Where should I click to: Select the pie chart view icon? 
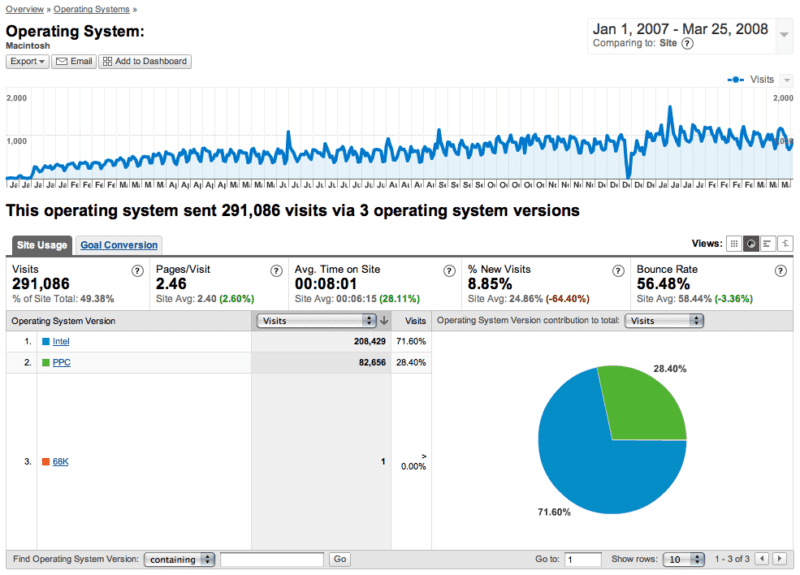[x=751, y=243]
